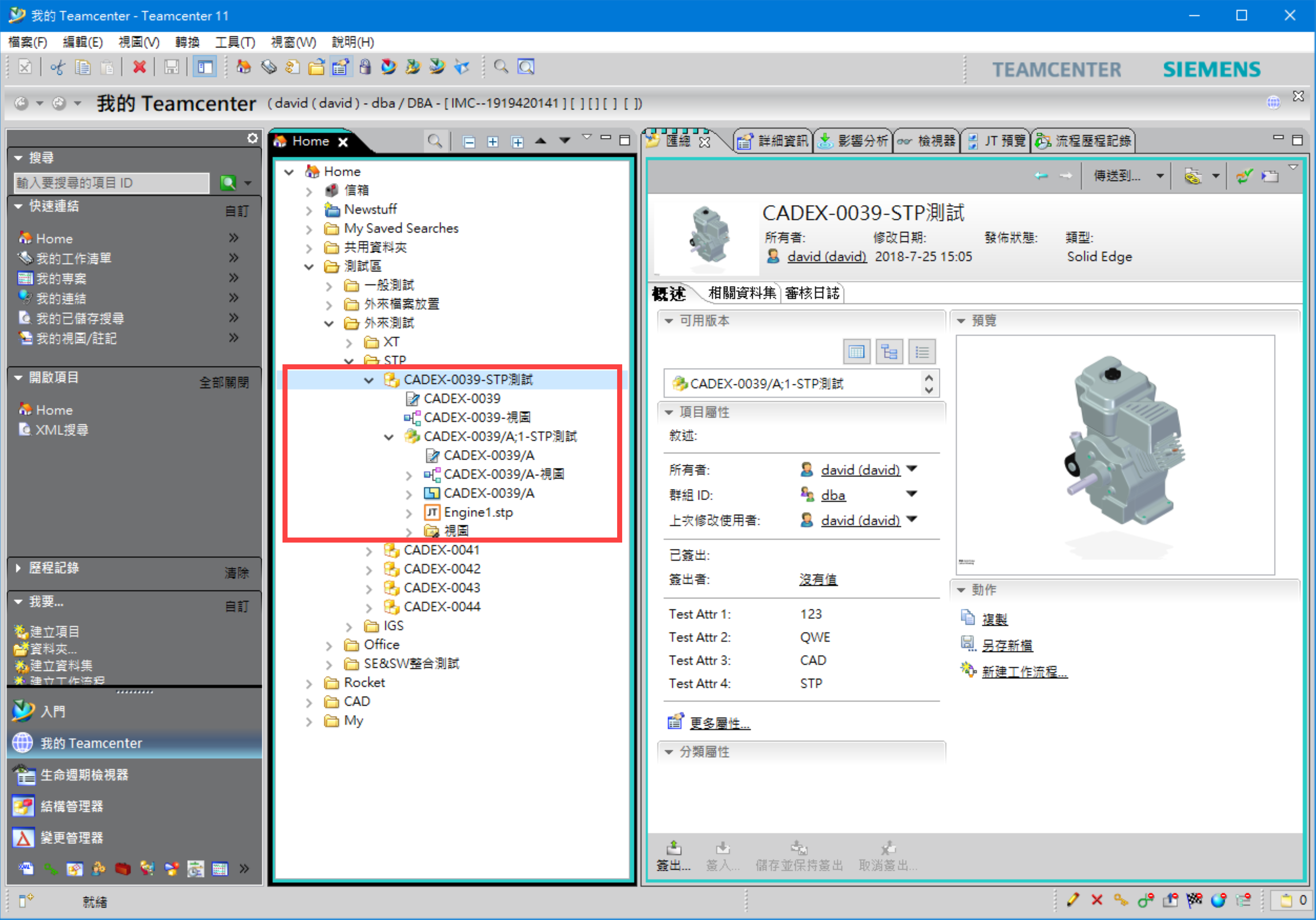Expand the Rocket folder node

309,684
